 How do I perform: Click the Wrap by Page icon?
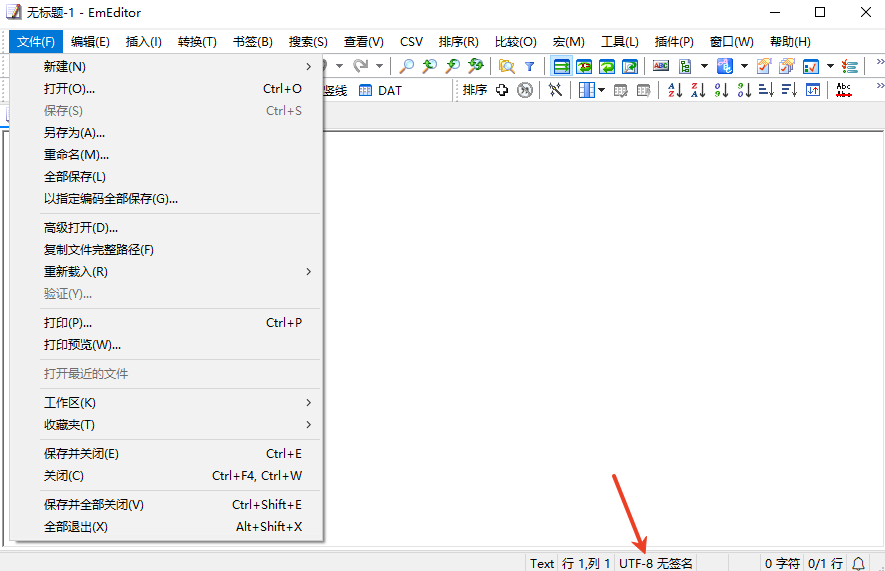630,66
